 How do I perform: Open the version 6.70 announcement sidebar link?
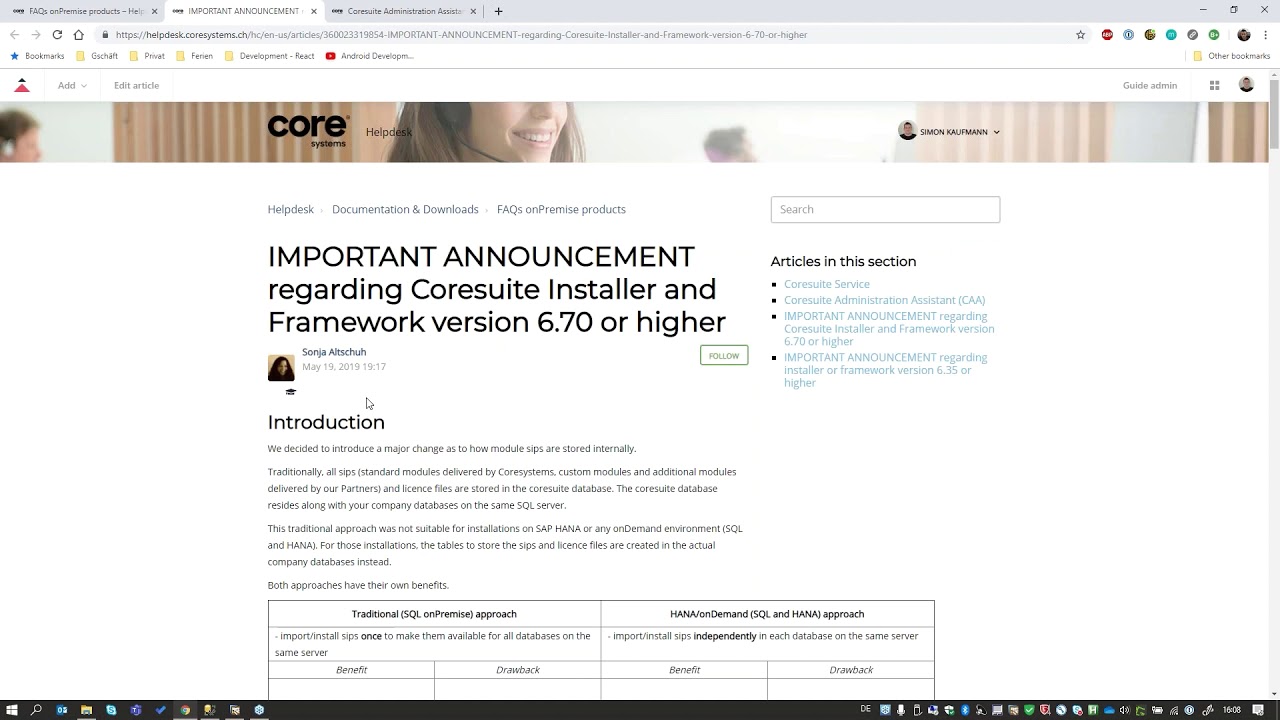(889, 328)
